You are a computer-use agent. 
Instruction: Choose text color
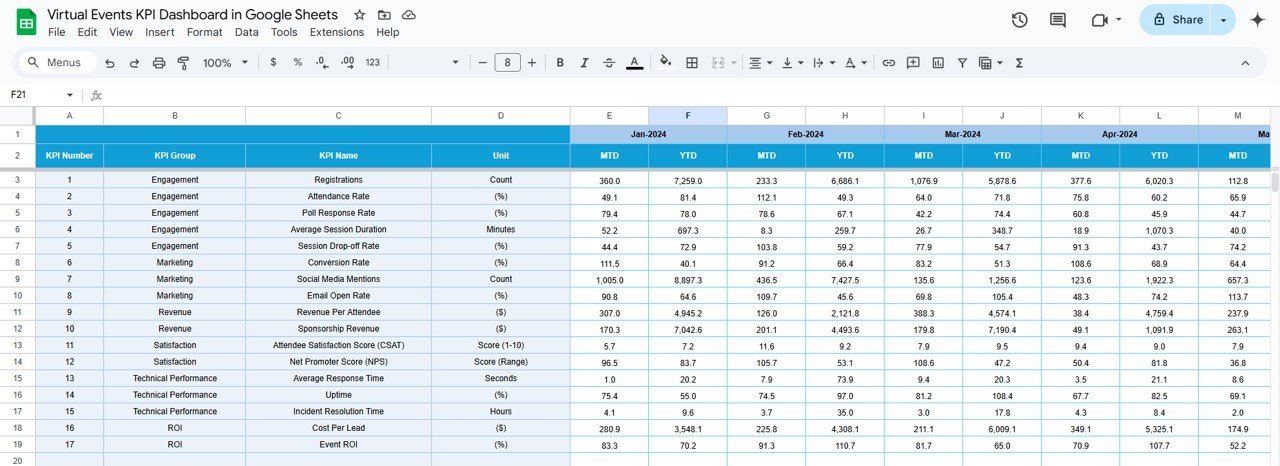635,62
